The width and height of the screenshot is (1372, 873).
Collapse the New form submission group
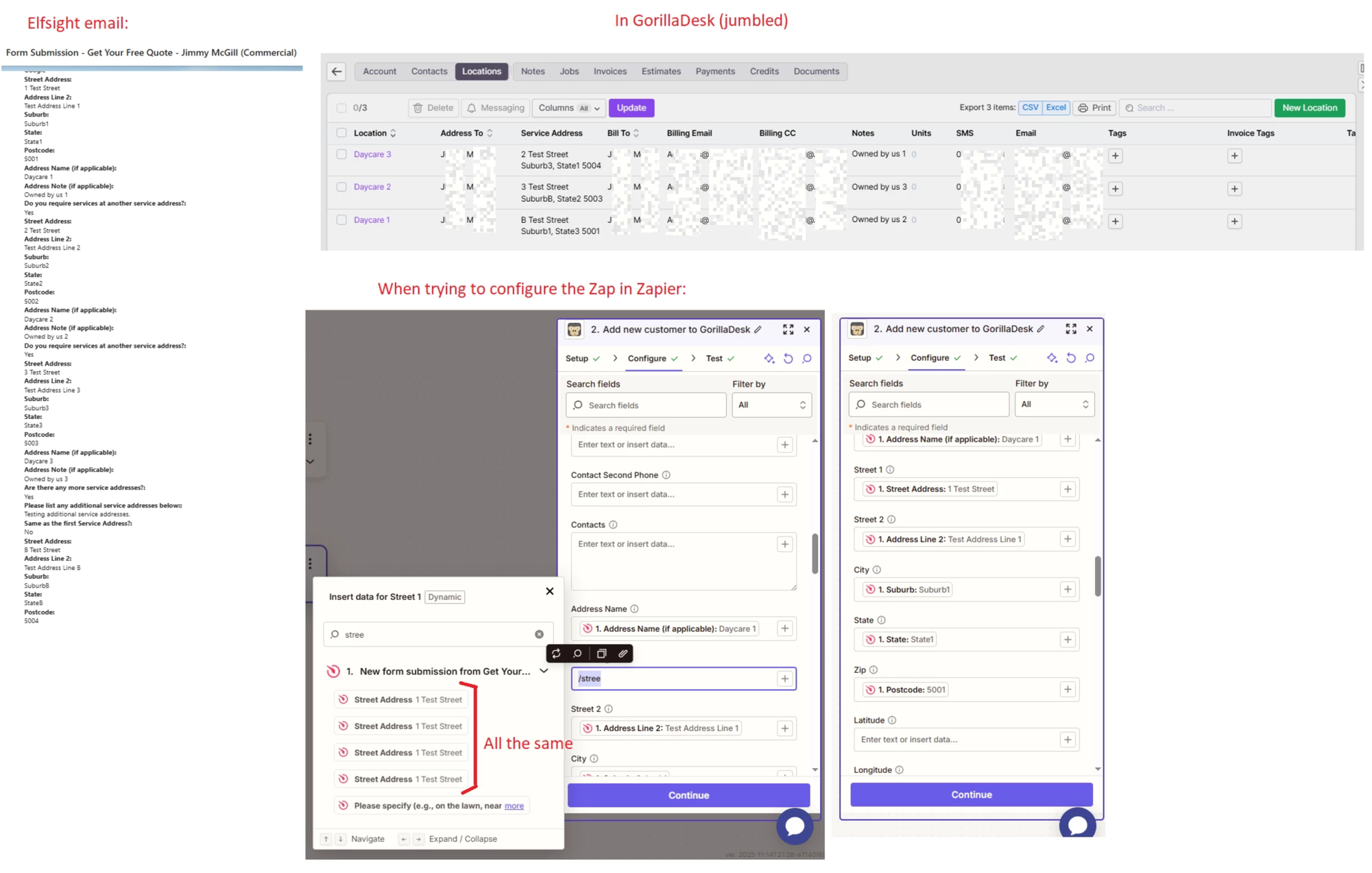pos(544,671)
